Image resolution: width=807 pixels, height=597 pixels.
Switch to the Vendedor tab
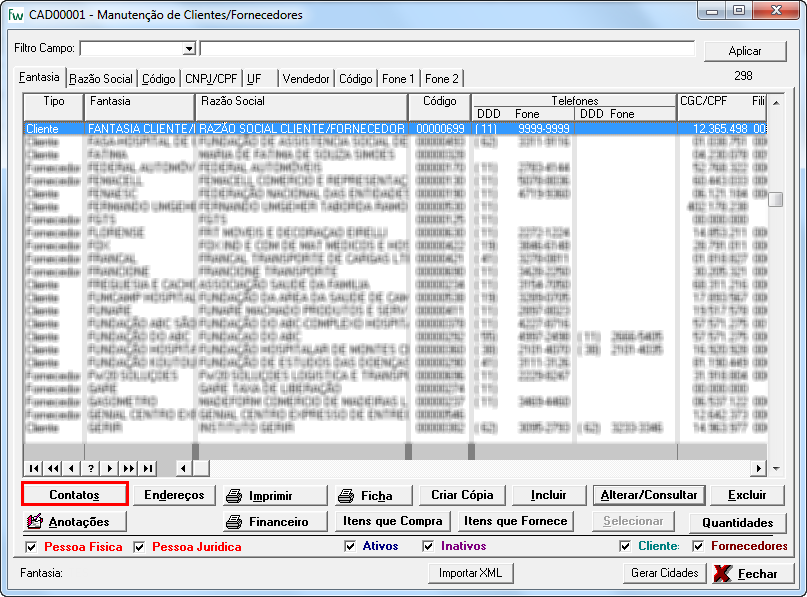306,79
